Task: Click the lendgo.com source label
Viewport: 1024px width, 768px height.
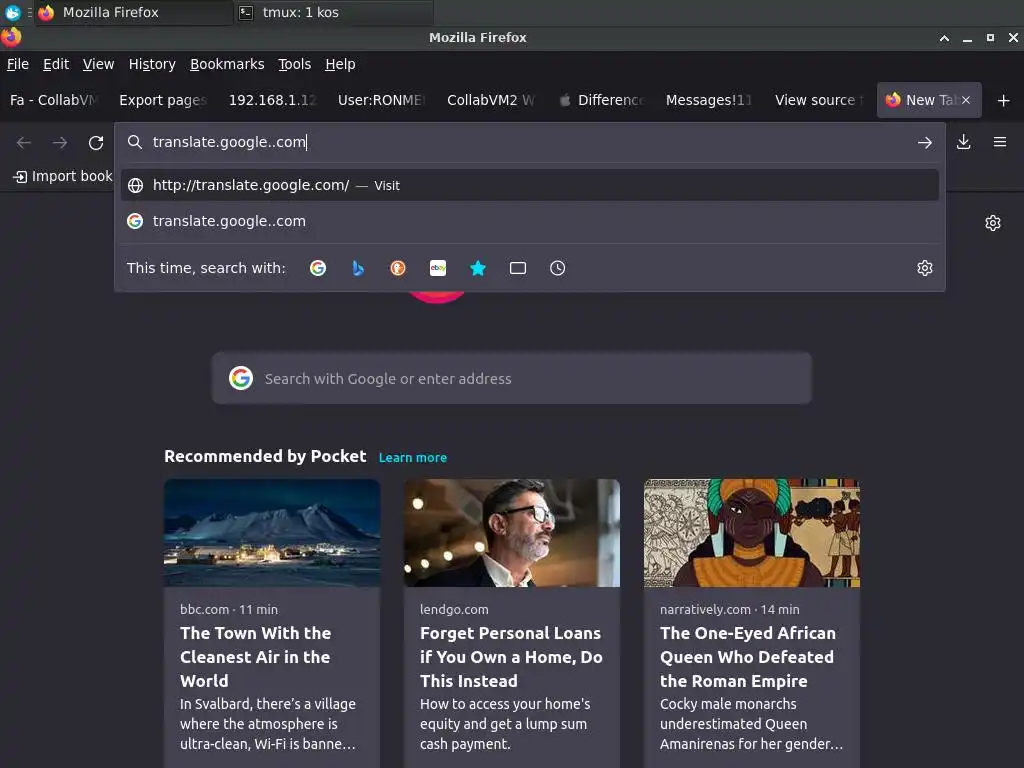Action: tap(454, 609)
